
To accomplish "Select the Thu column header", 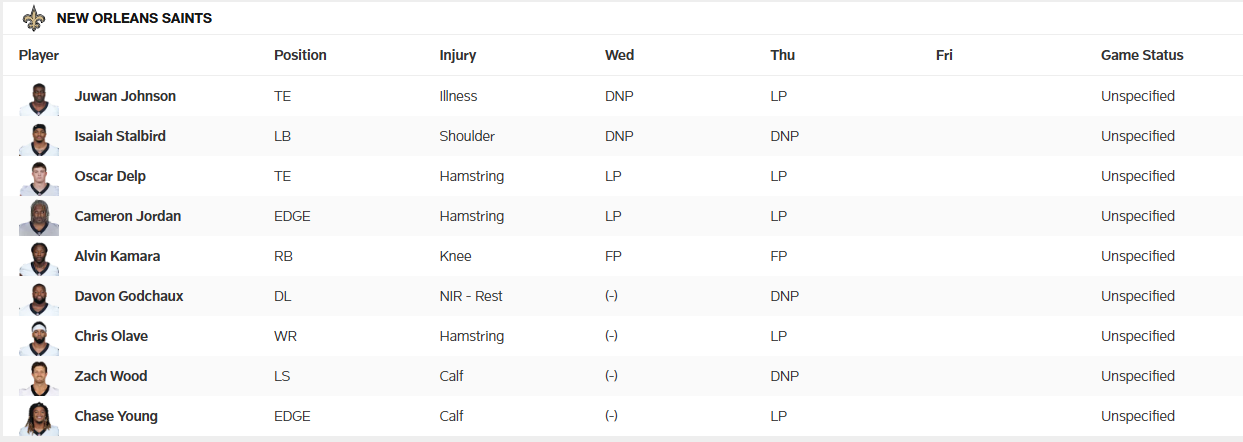I will coord(782,55).
